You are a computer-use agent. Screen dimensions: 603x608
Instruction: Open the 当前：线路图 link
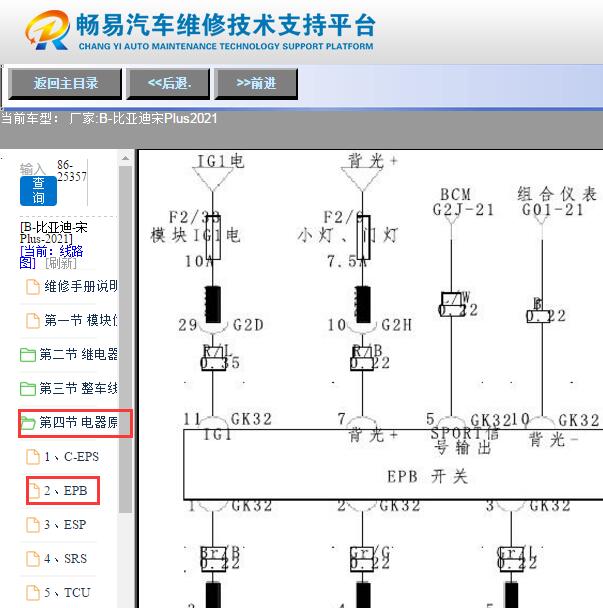tap(51, 257)
